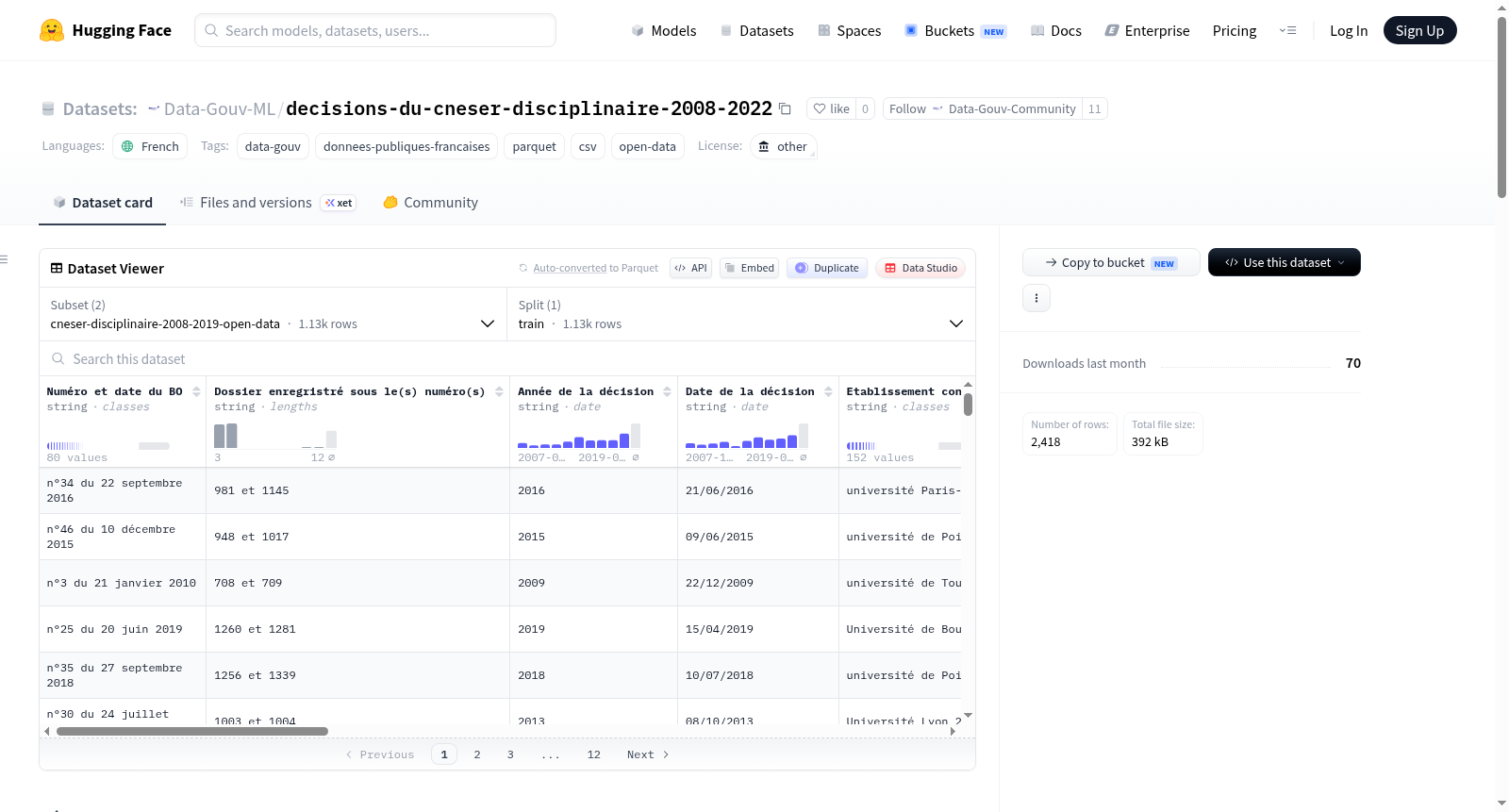Like the dataset with heart button
This screenshot has width=1509, height=812.
[831, 108]
